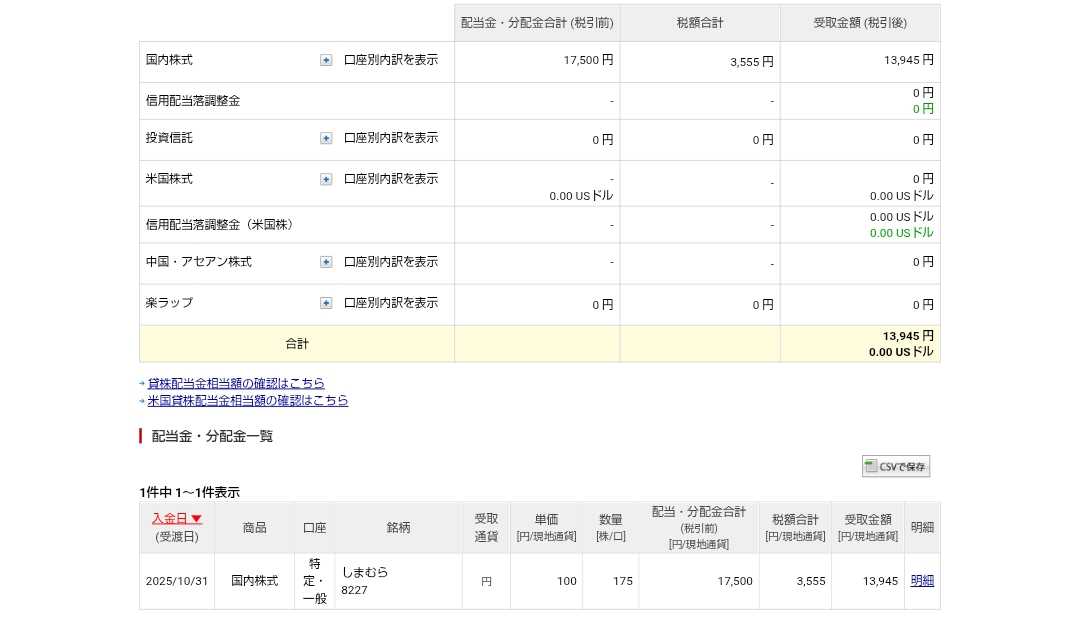The image size is (1074, 619).
Task: Click 口座別内訳を表示 in 国内株式 row
Action: point(390,60)
